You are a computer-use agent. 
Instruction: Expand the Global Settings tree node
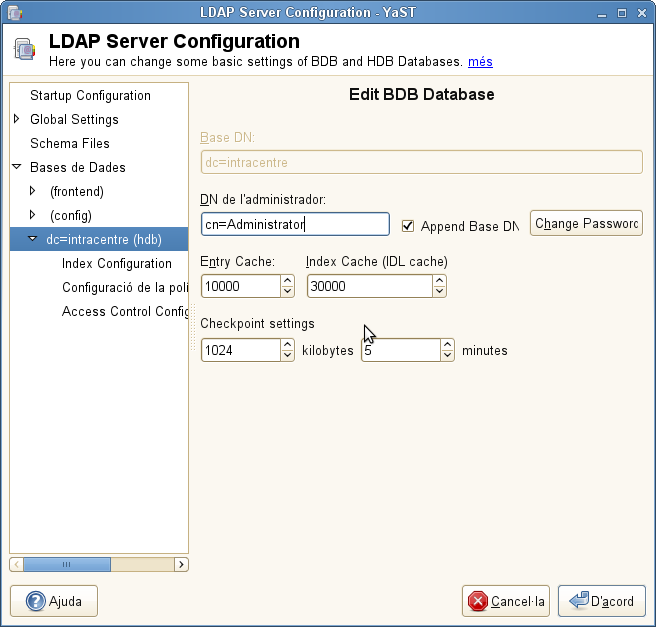(x=16, y=120)
